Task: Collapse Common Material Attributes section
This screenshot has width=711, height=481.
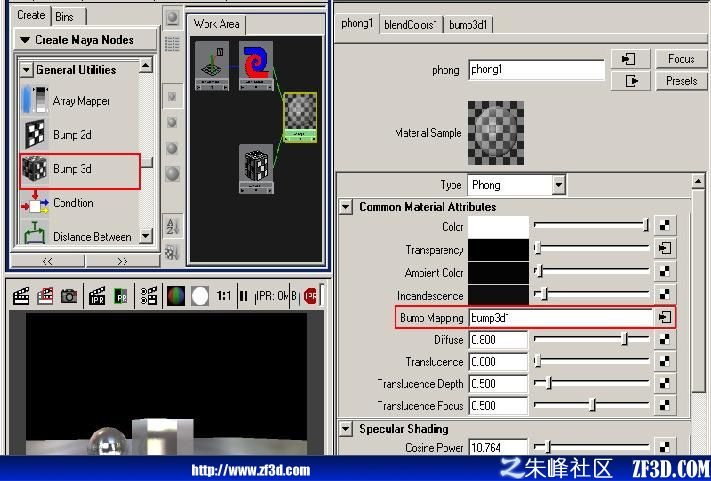Action: coord(346,207)
